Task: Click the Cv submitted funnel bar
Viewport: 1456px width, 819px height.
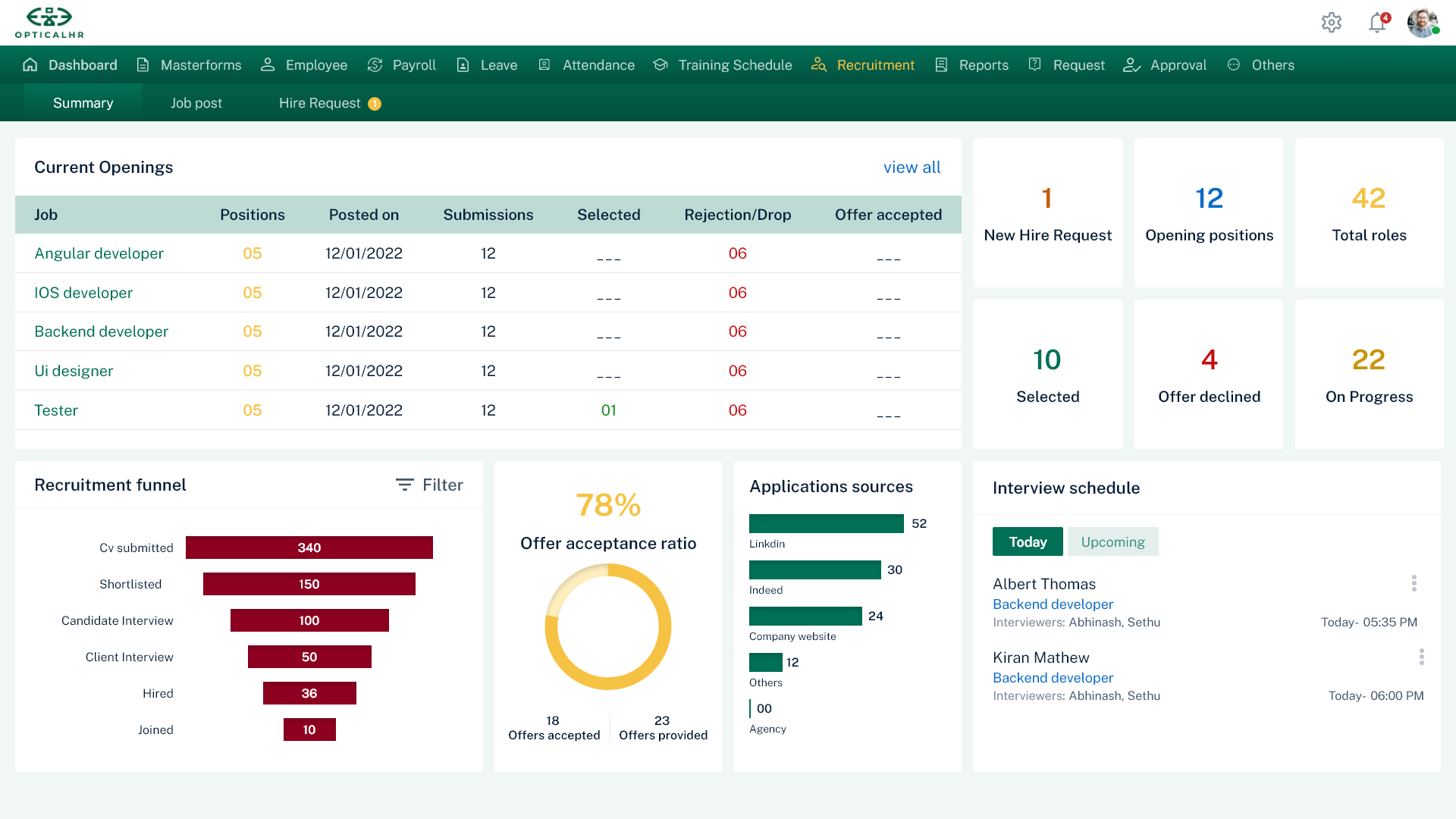Action: point(309,548)
